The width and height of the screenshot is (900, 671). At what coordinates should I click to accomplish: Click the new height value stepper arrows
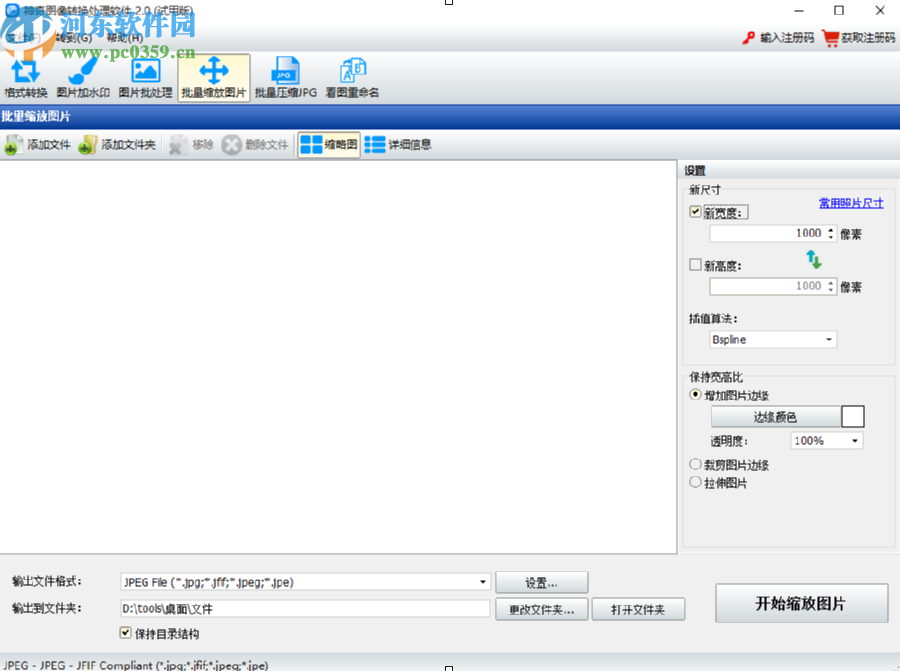831,286
